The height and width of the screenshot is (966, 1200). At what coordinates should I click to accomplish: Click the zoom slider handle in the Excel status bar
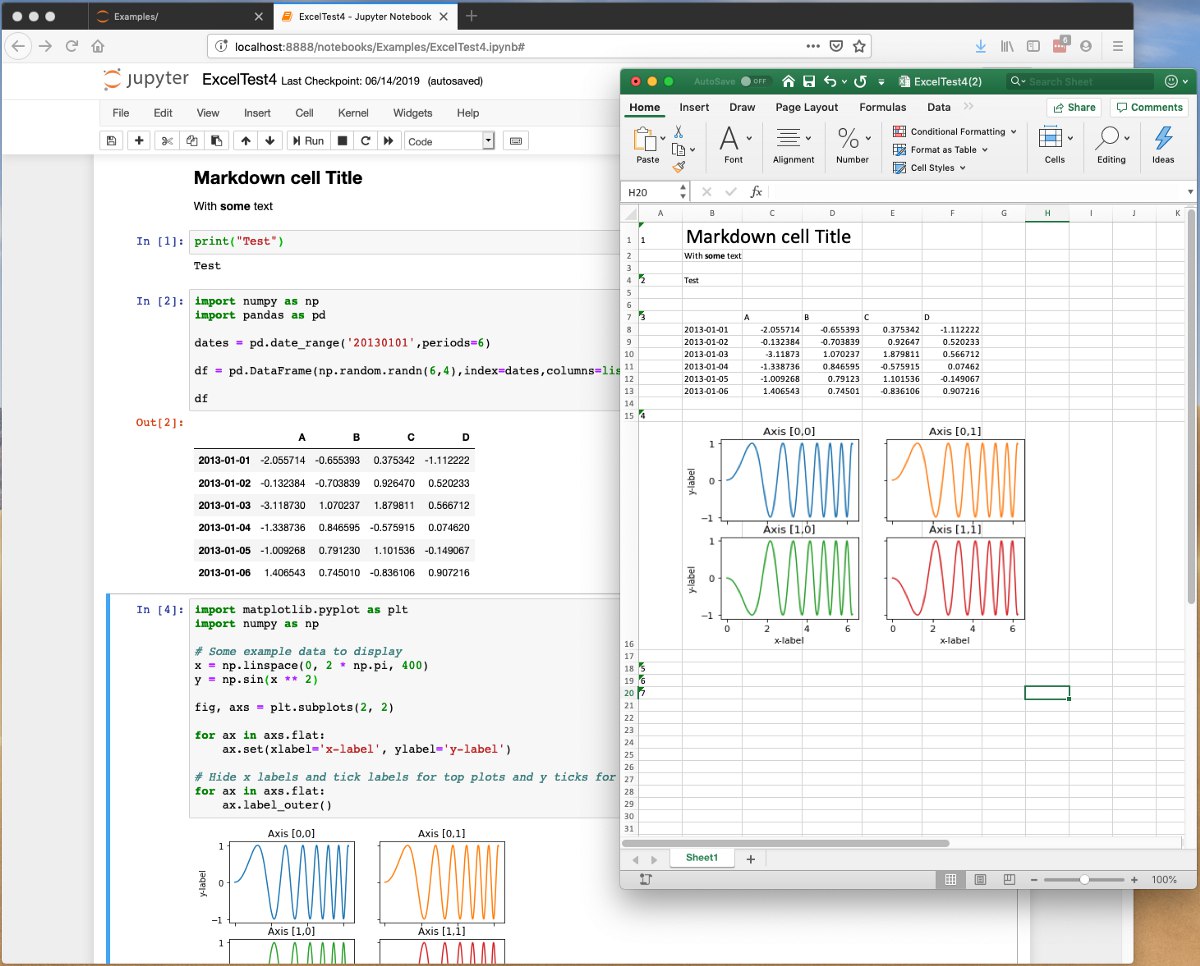point(1084,879)
